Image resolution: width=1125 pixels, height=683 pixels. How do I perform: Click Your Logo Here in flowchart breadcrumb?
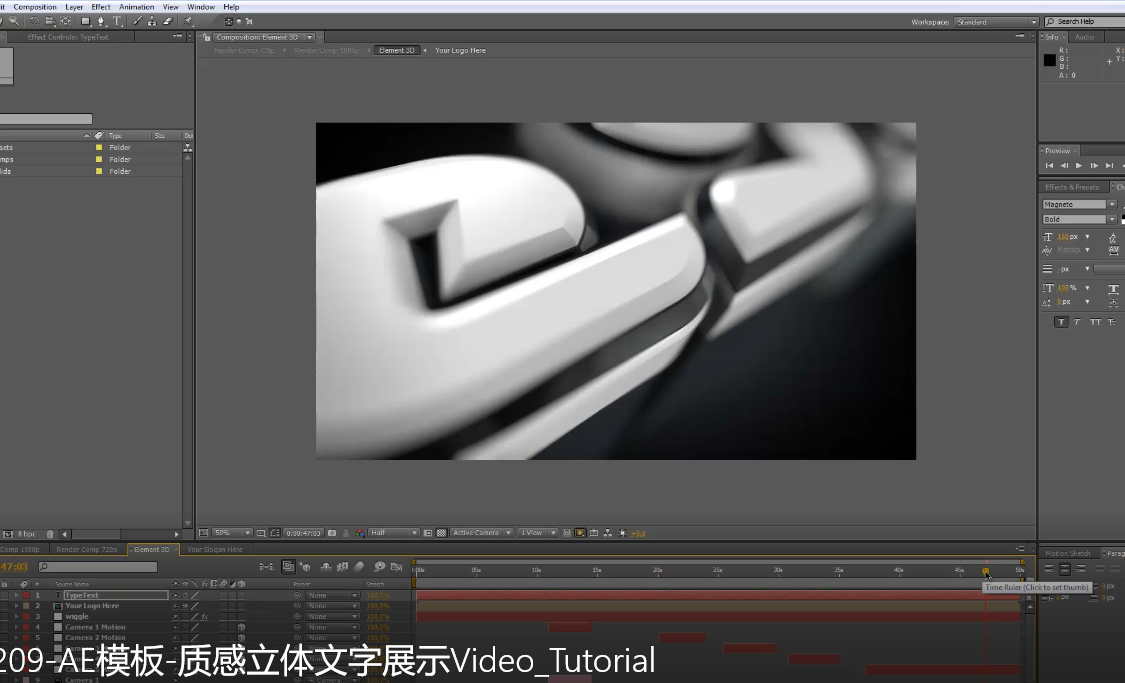point(461,51)
